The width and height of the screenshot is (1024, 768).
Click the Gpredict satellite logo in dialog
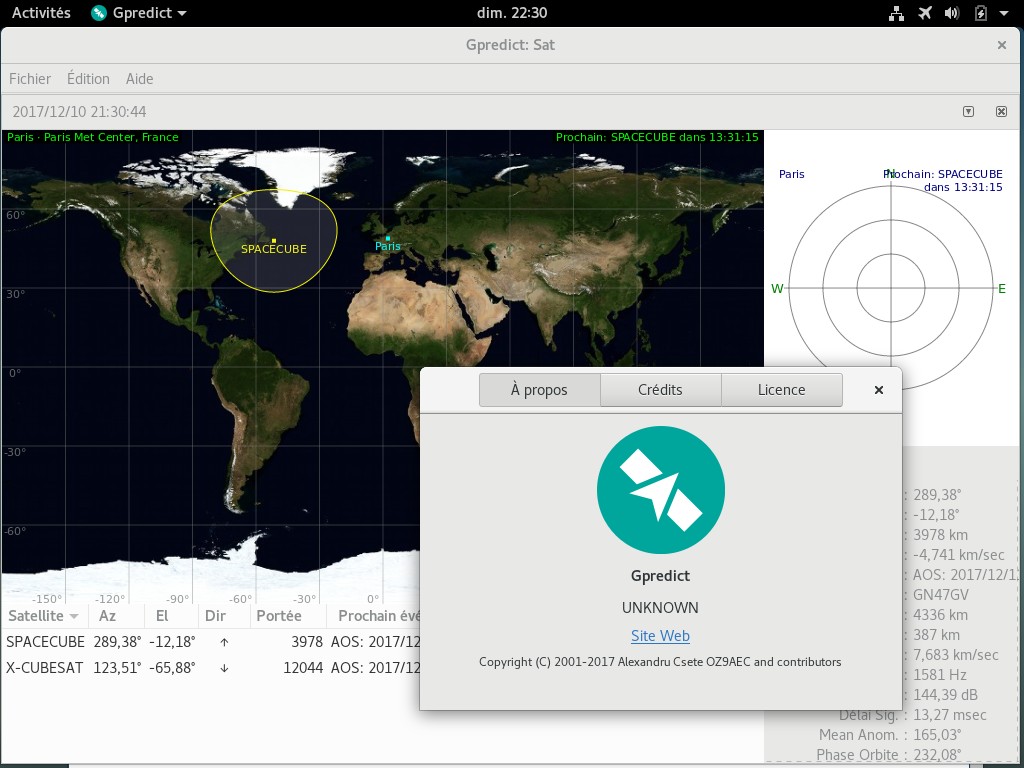pos(660,490)
